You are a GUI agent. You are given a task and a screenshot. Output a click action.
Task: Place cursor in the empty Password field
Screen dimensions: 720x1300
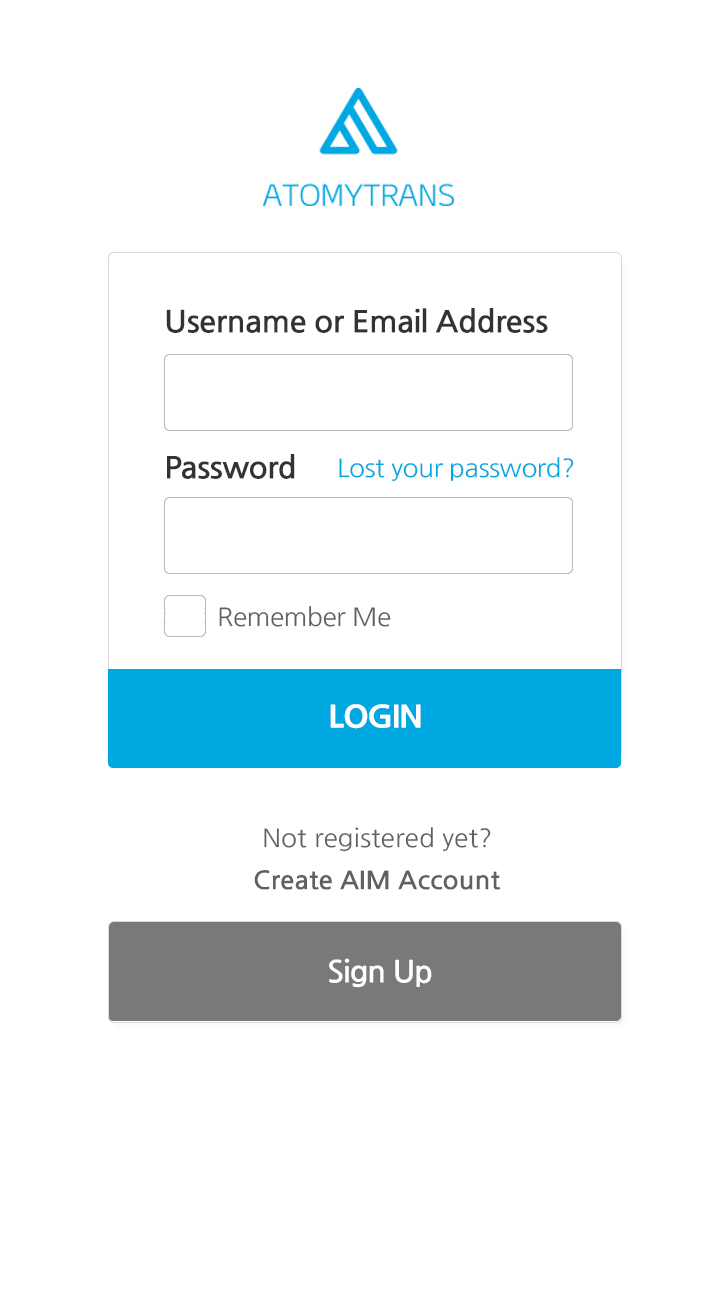pyautogui.click(x=368, y=535)
